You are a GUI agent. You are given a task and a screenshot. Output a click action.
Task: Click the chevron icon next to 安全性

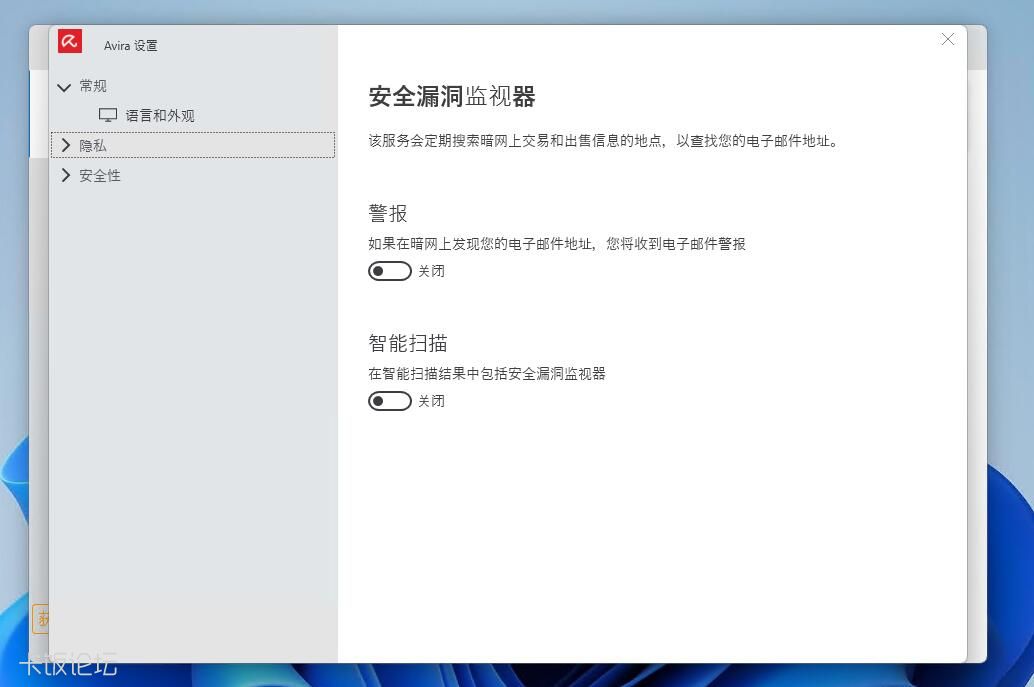(64, 175)
